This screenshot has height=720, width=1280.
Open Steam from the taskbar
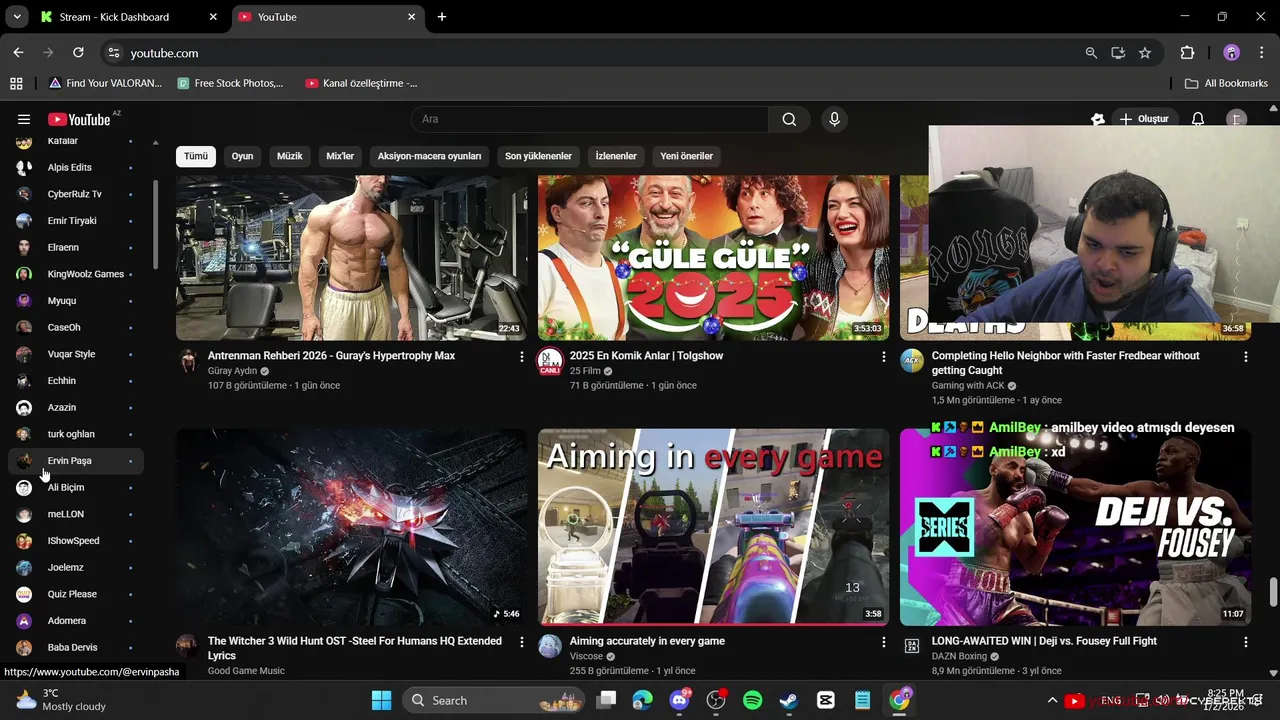coord(789,700)
